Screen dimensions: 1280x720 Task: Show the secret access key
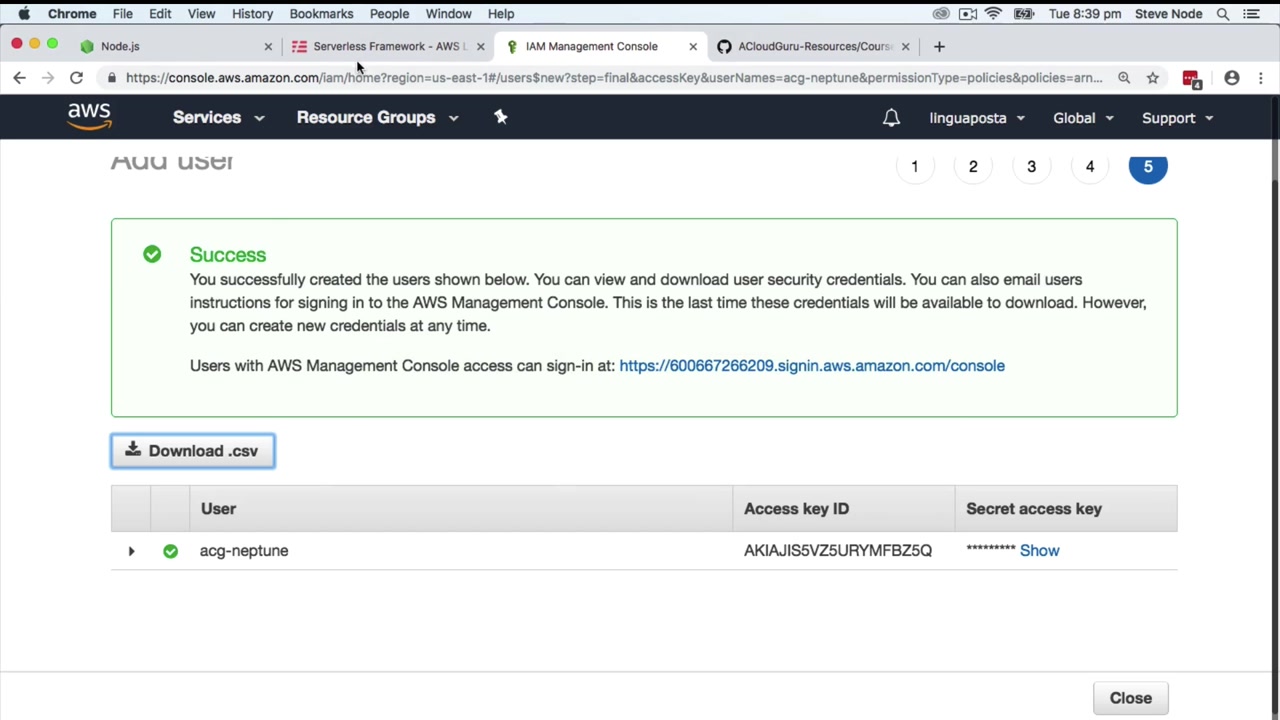pos(1039,551)
